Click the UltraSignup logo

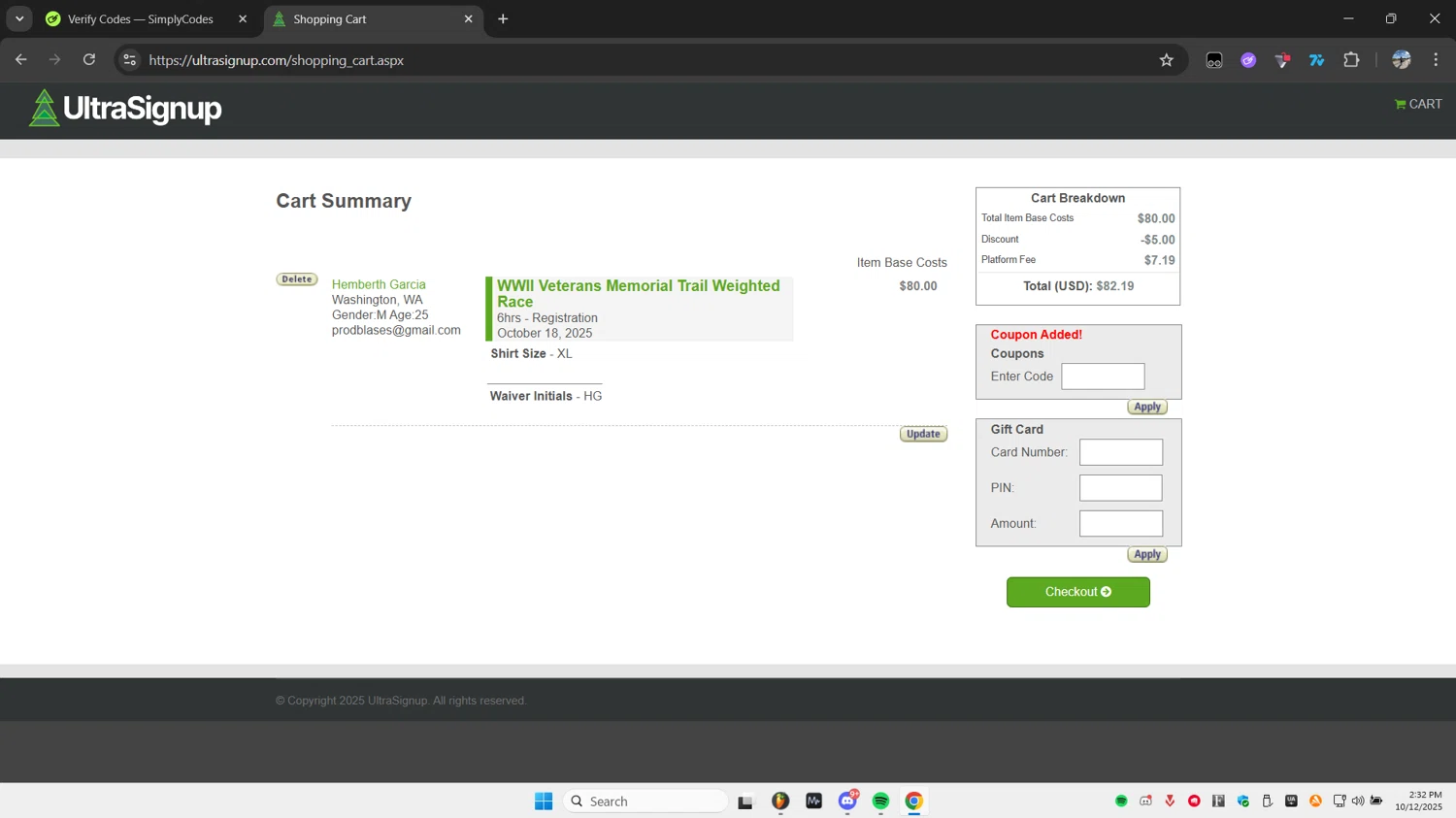pyautogui.click(x=125, y=109)
